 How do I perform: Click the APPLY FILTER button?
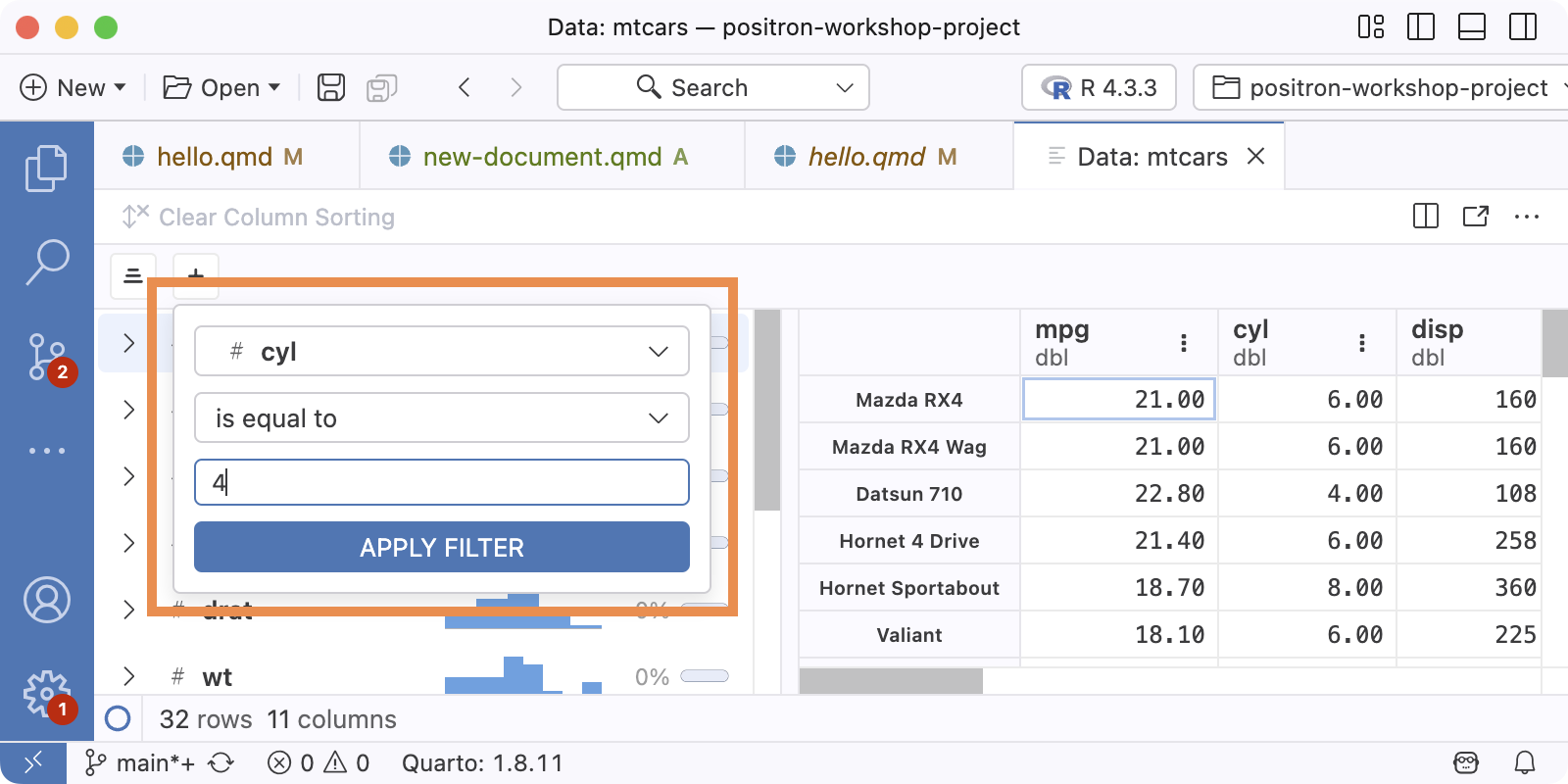coord(442,547)
